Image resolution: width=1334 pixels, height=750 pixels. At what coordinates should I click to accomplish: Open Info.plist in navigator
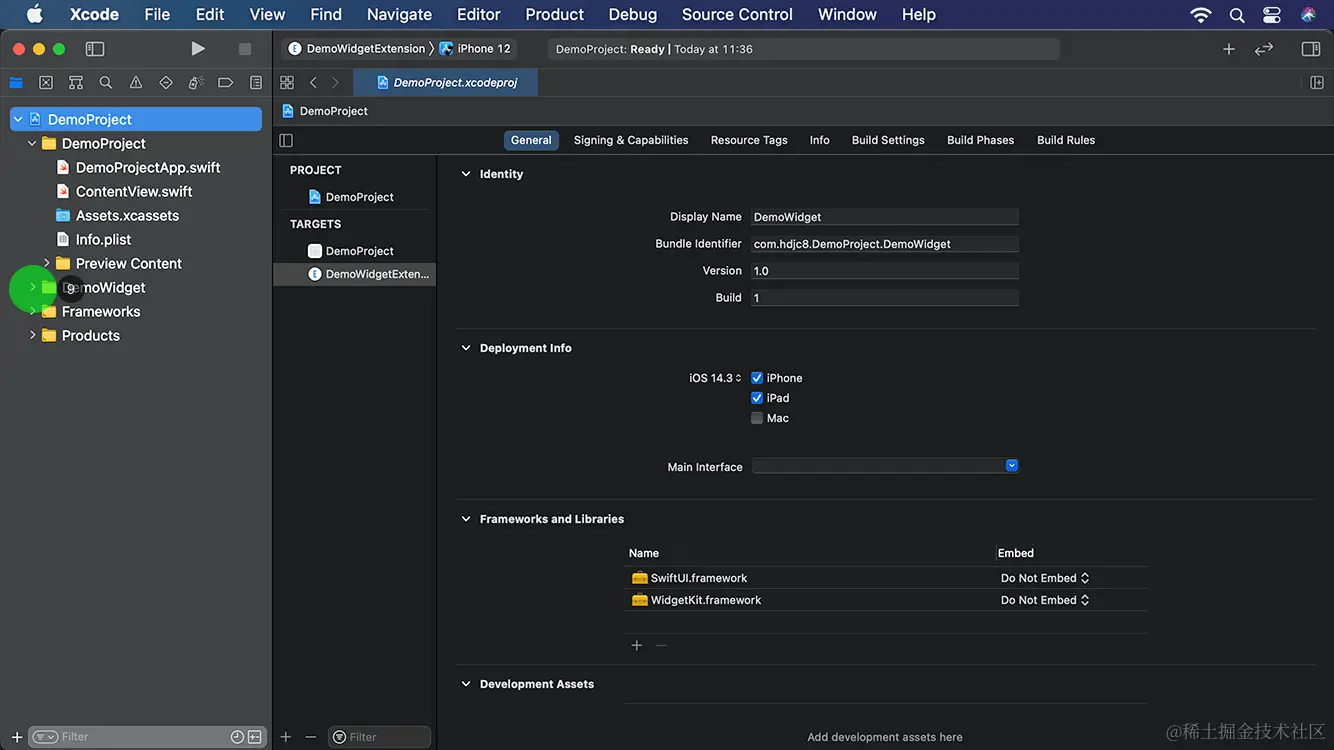tap(103, 239)
